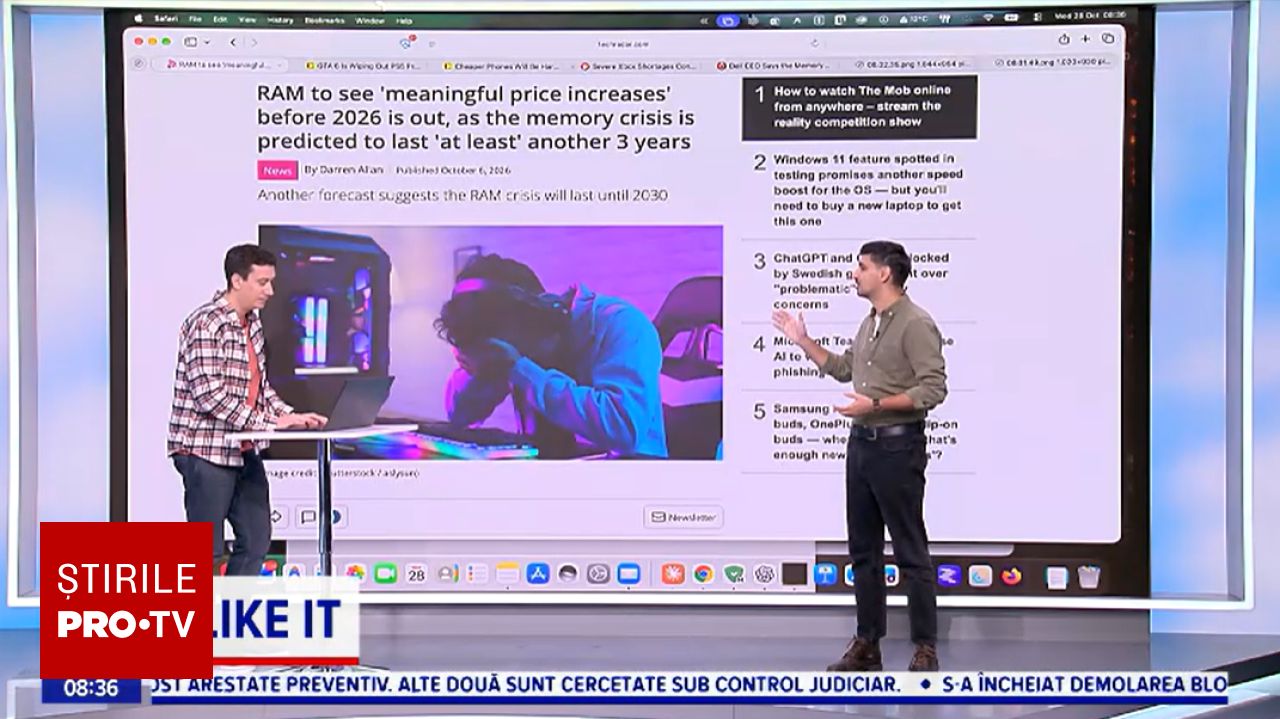Screen dimensions: 1280x719
Task: Open ChatGPT from the Dock
Action: click(765, 573)
